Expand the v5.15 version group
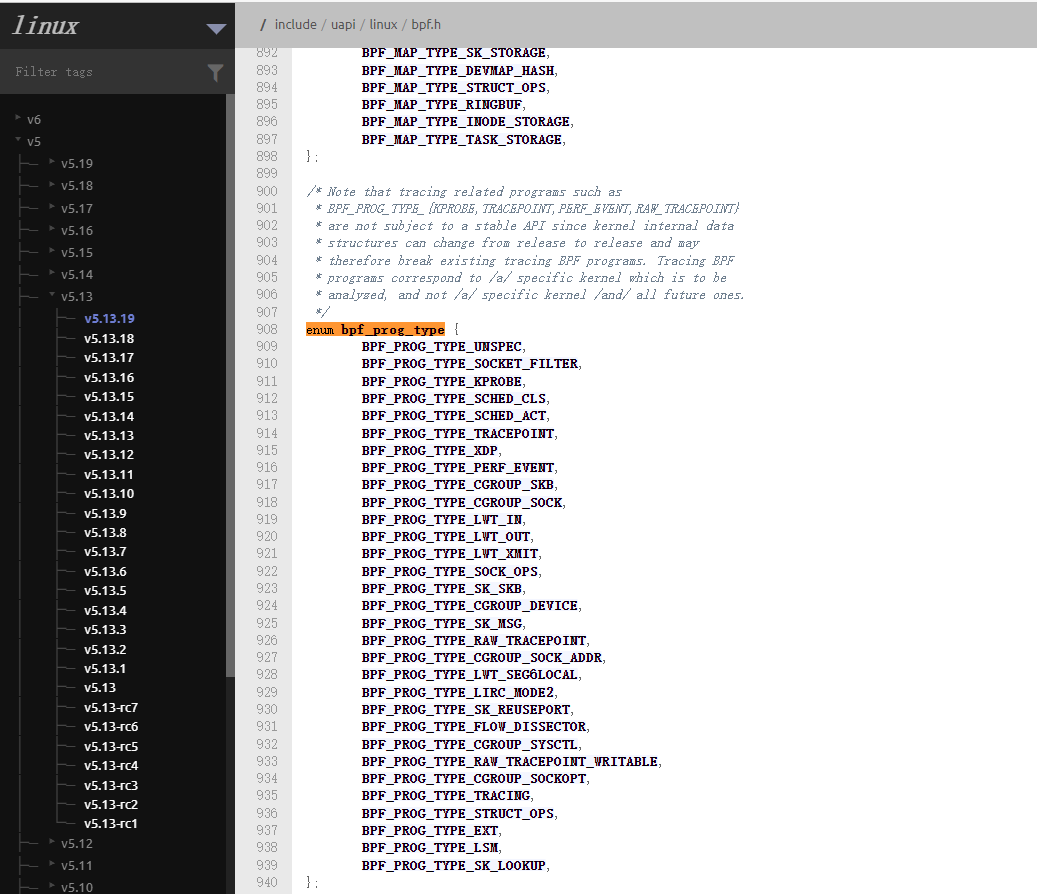1037x894 pixels. [x=52, y=251]
